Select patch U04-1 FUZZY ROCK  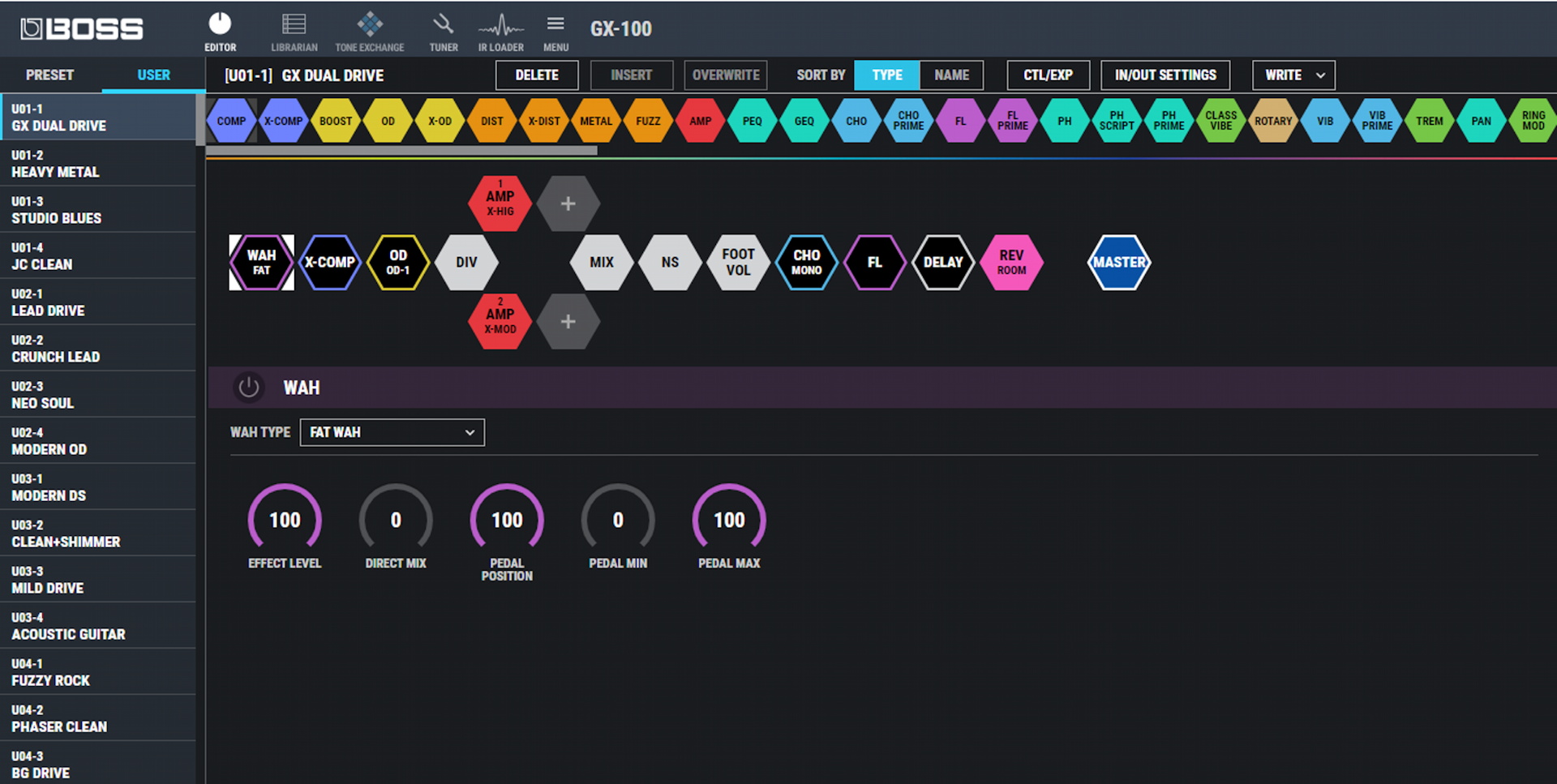(x=97, y=671)
